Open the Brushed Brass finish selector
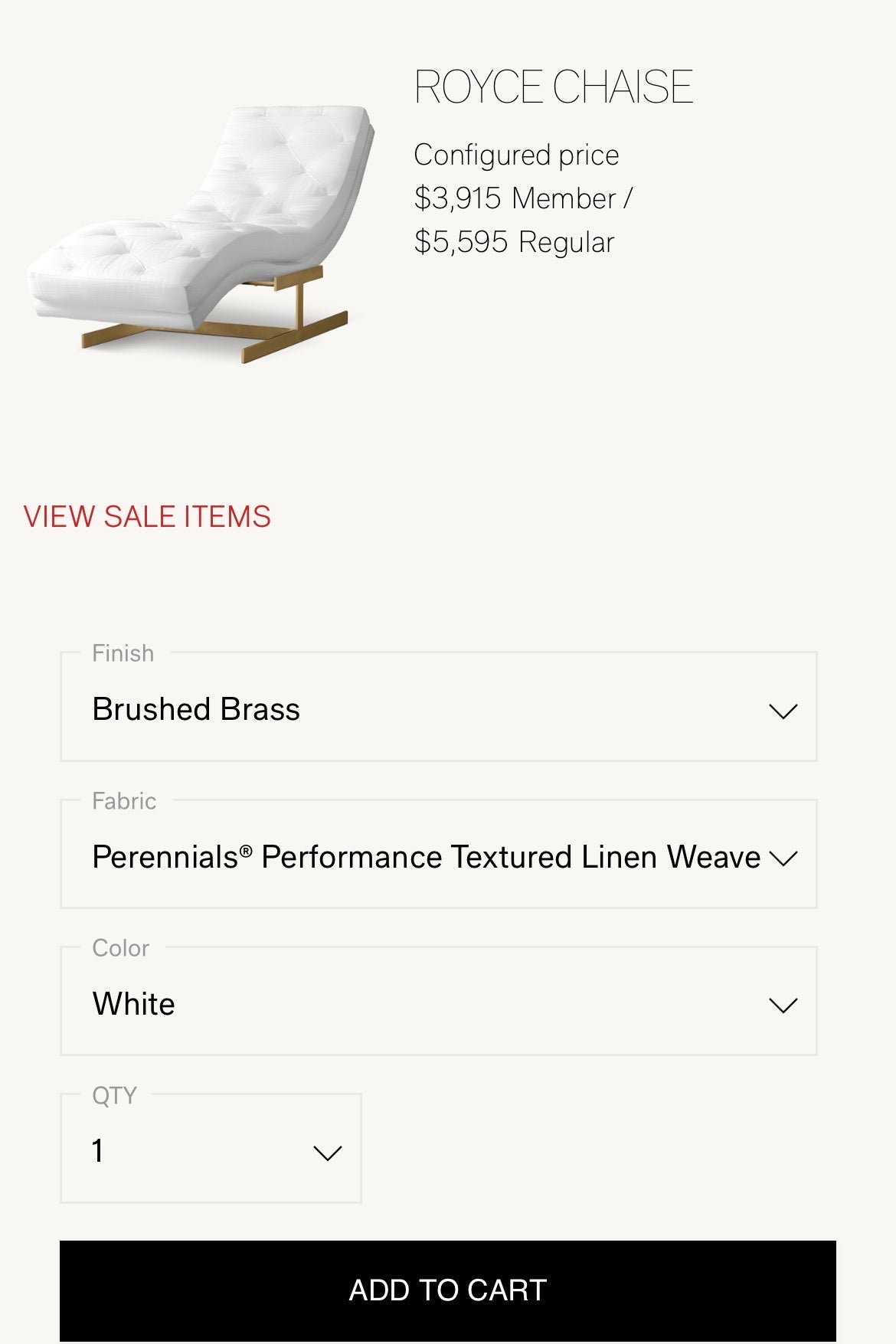Screen dimensions: 896x1344 439,707
